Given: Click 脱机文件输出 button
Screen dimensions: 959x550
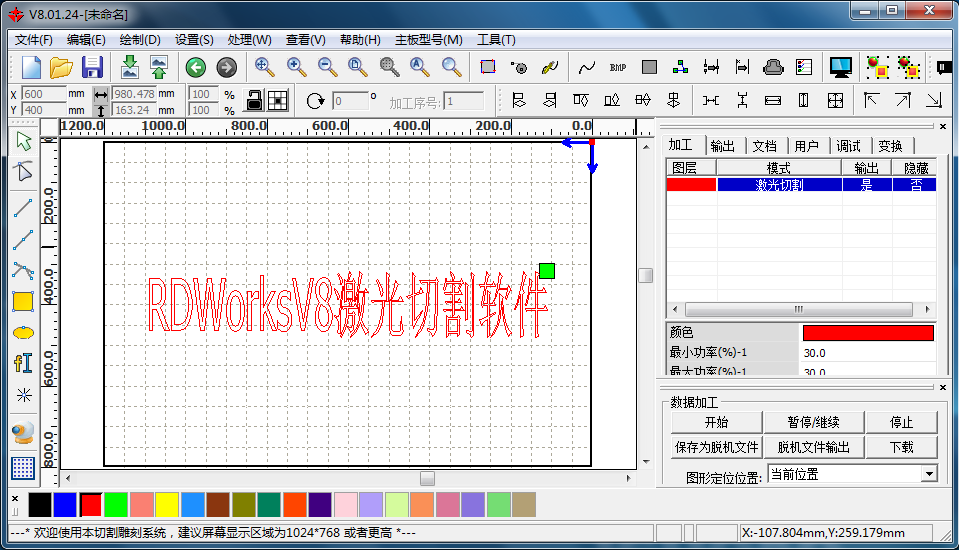Looking at the screenshot, I should click(813, 447).
